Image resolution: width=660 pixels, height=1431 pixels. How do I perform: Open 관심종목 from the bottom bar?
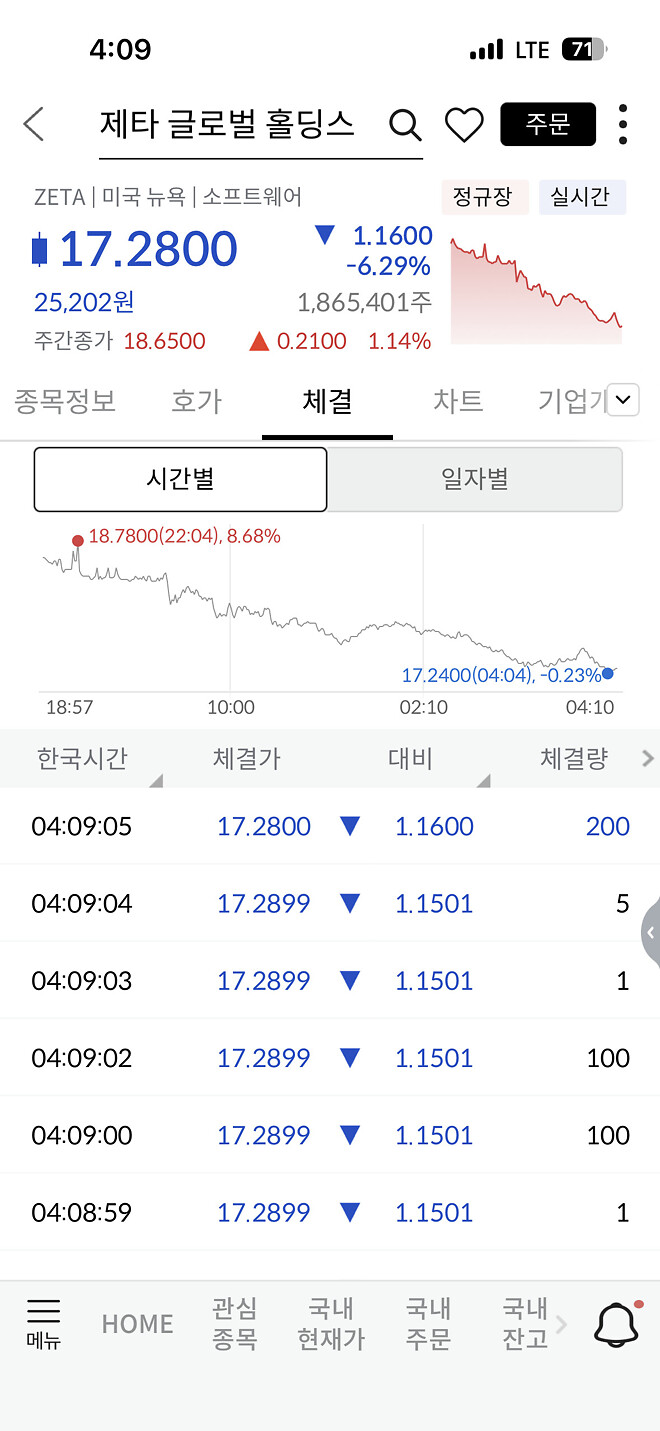click(235, 1322)
